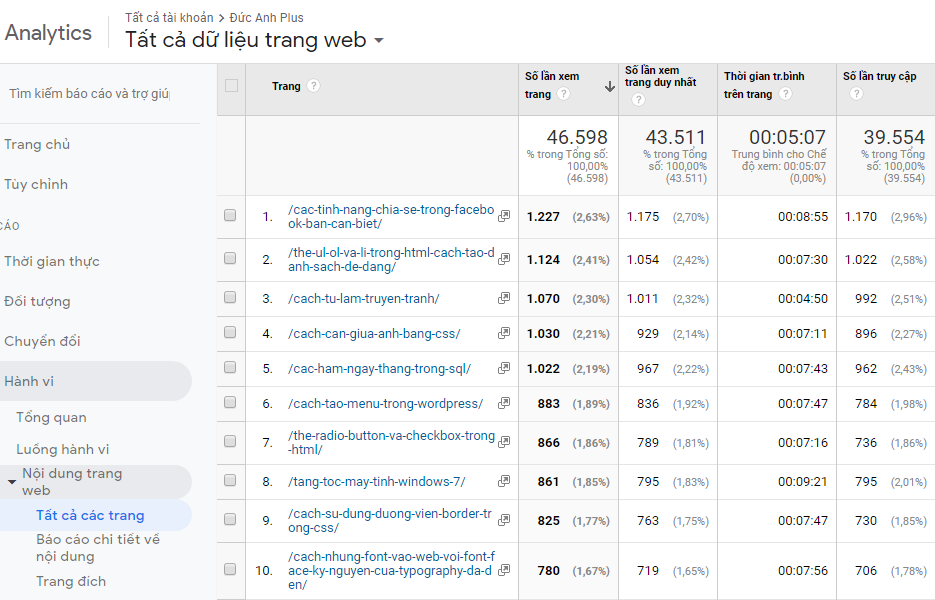
Task: Click help icon under Số lần xem trang
Action: [563, 94]
